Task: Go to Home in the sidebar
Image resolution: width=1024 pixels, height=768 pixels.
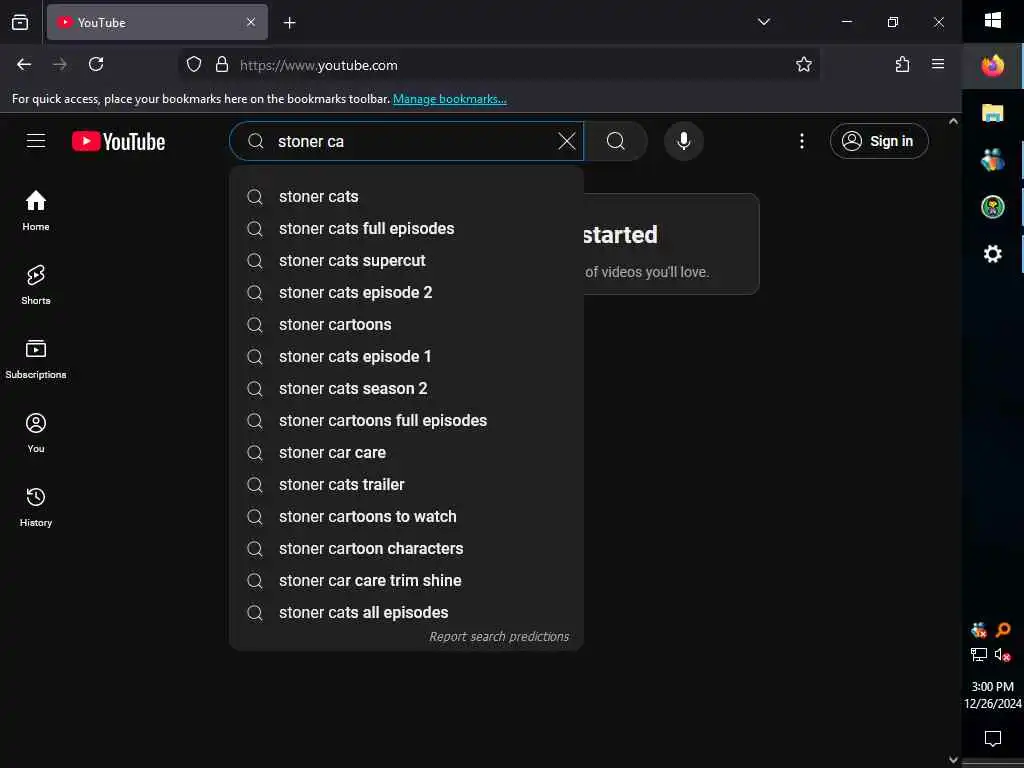Action: 36,210
